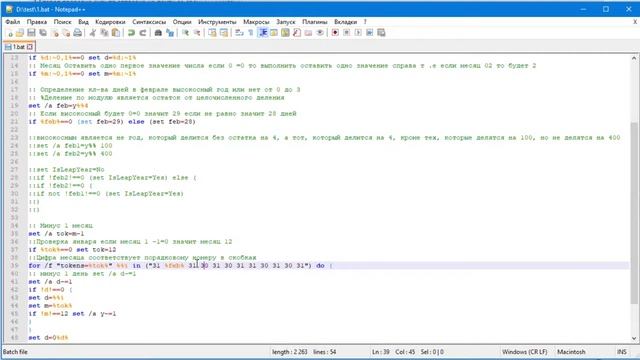This screenshot has height=360, width=640.
Task: Toggle synchronize vertical scrolling
Action: click(x=212, y=33)
